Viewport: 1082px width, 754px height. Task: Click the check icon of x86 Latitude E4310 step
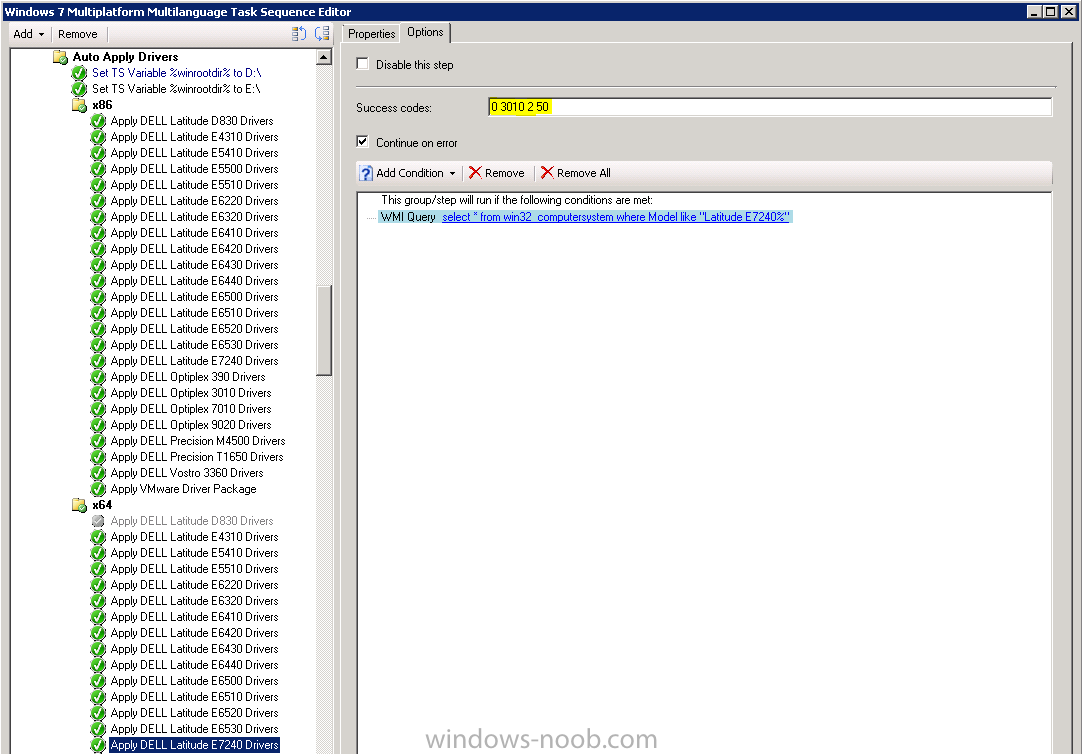click(98, 137)
